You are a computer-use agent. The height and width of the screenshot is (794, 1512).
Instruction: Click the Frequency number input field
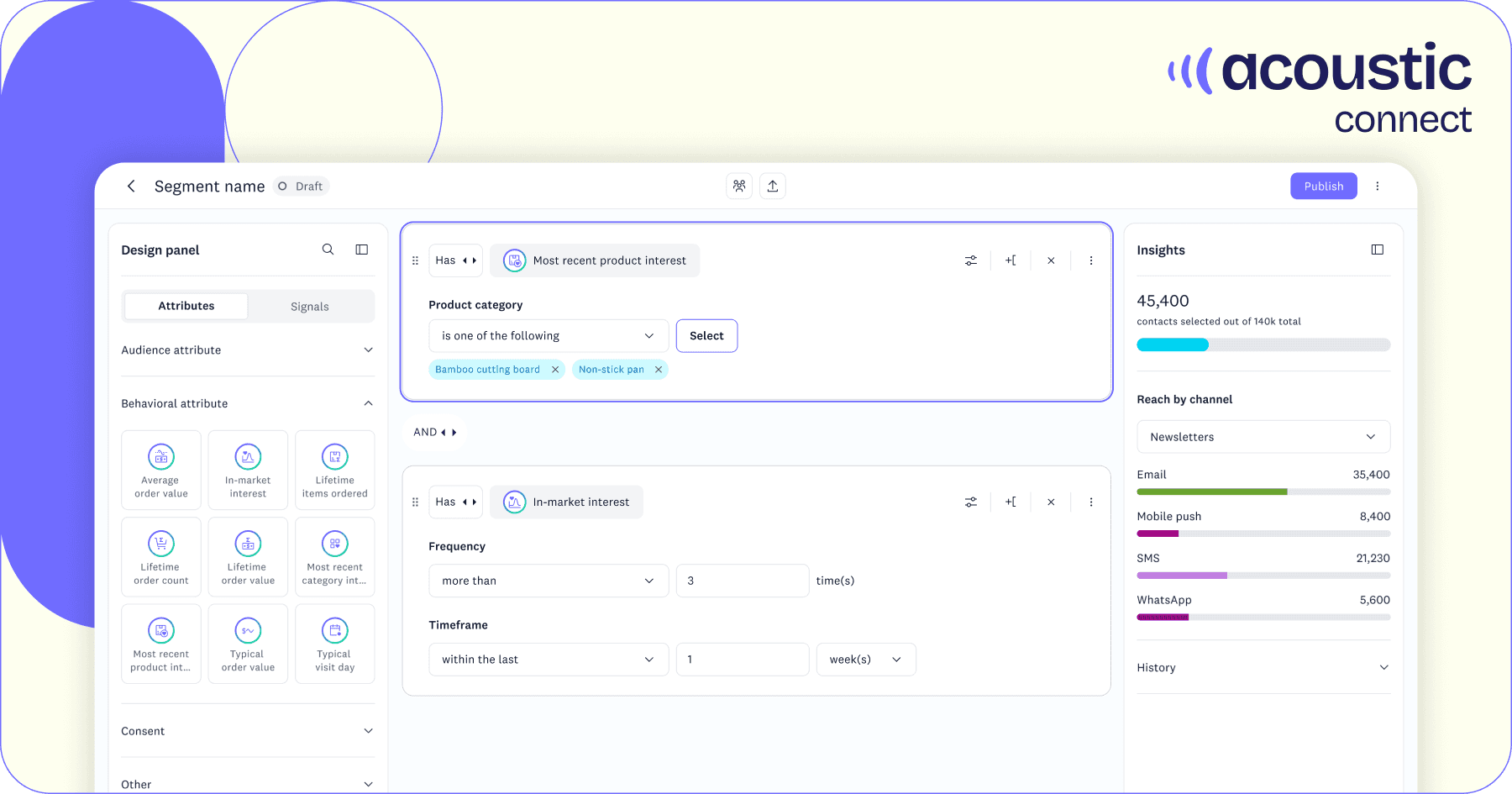[743, 581]
